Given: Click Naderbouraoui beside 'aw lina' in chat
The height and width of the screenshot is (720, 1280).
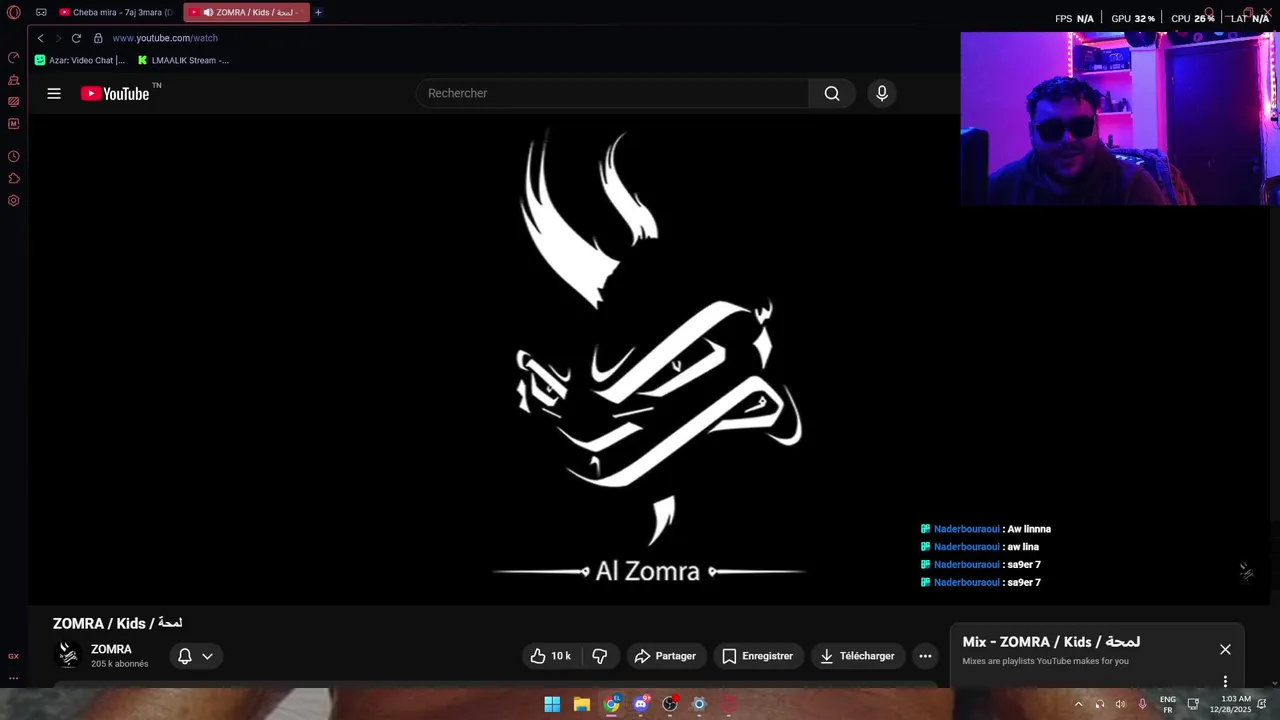Looking at the screenshot, I should pyautogui.click(x=966, y=547).
